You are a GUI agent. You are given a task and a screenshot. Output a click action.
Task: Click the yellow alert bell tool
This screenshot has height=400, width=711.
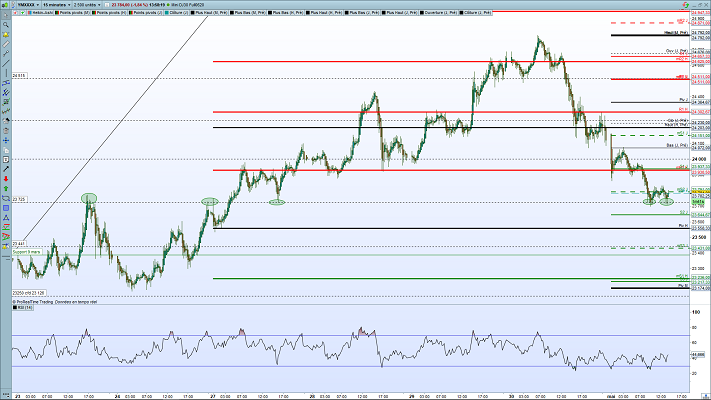pos(5,34)
